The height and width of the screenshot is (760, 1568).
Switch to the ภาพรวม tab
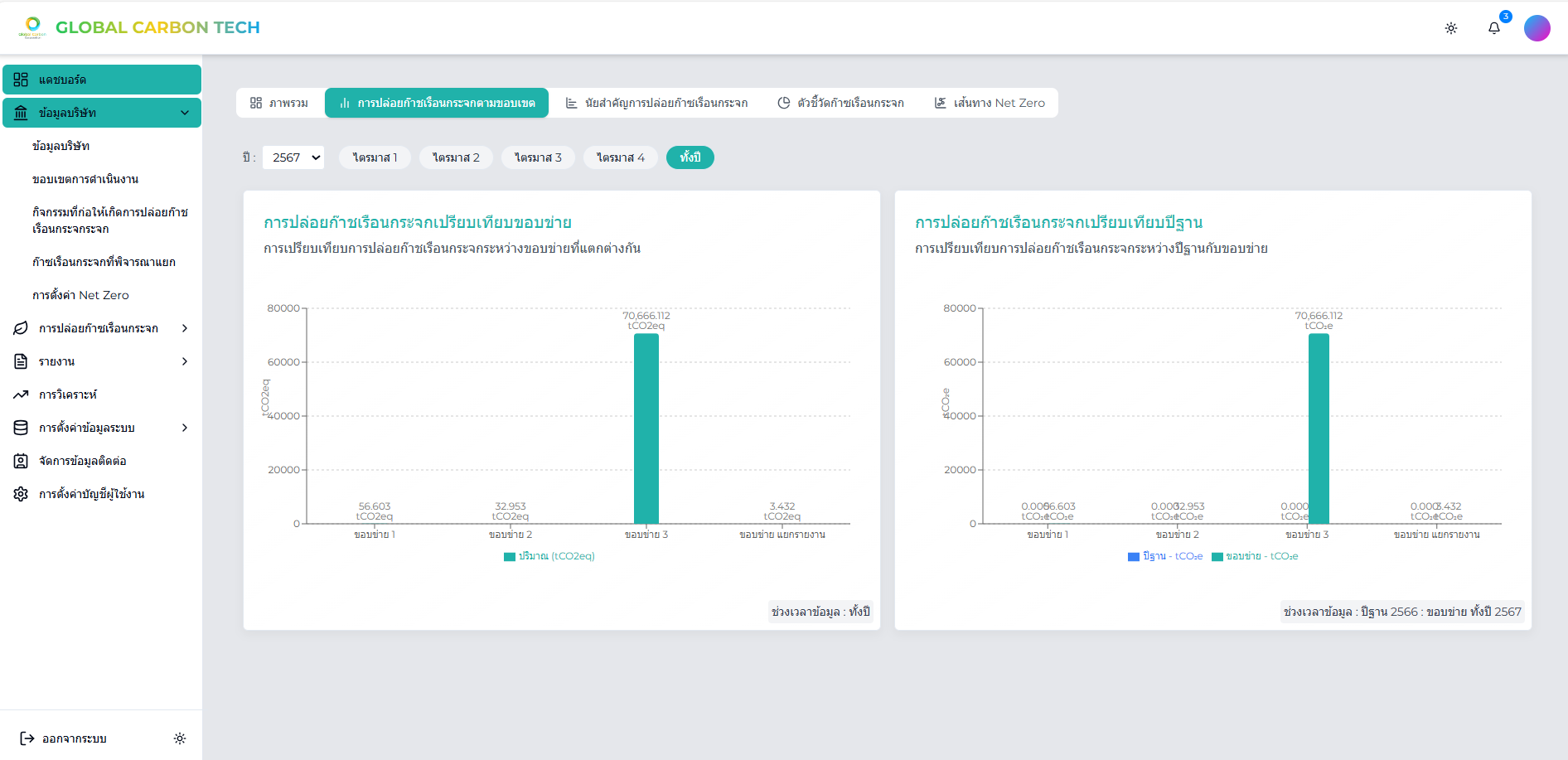pos(279,103)
